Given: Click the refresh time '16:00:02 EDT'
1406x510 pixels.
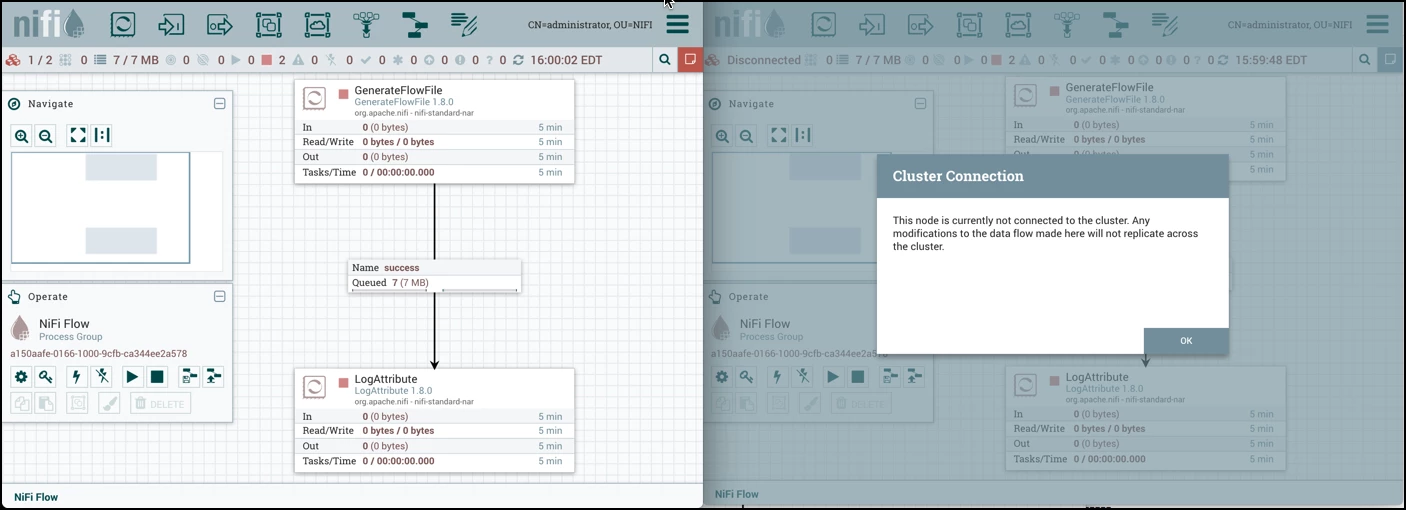Looking at the screenshot, I should tap(566, 60).
